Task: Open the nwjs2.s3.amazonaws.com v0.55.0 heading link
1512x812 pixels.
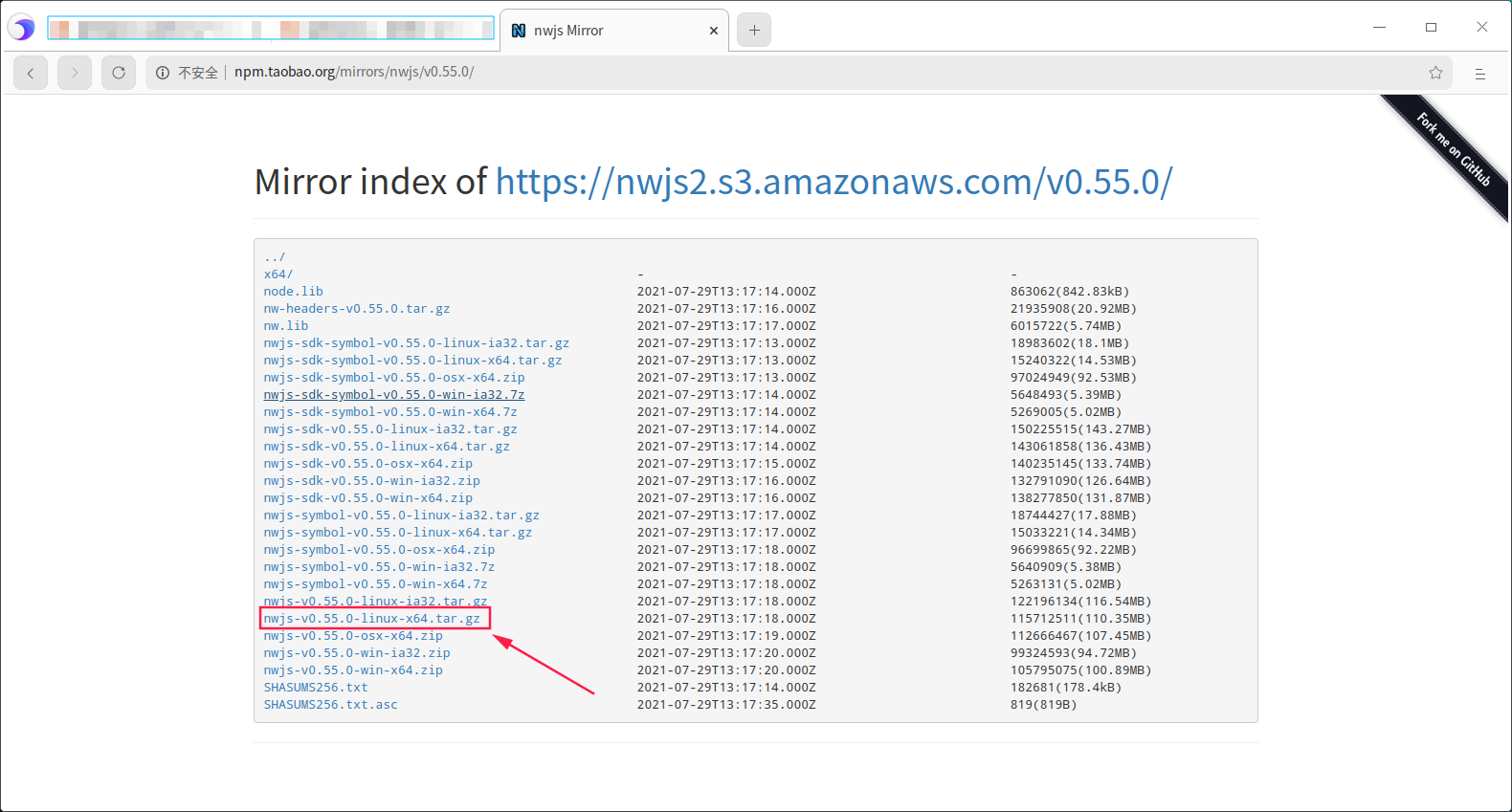Action: [x=834, y=182]
